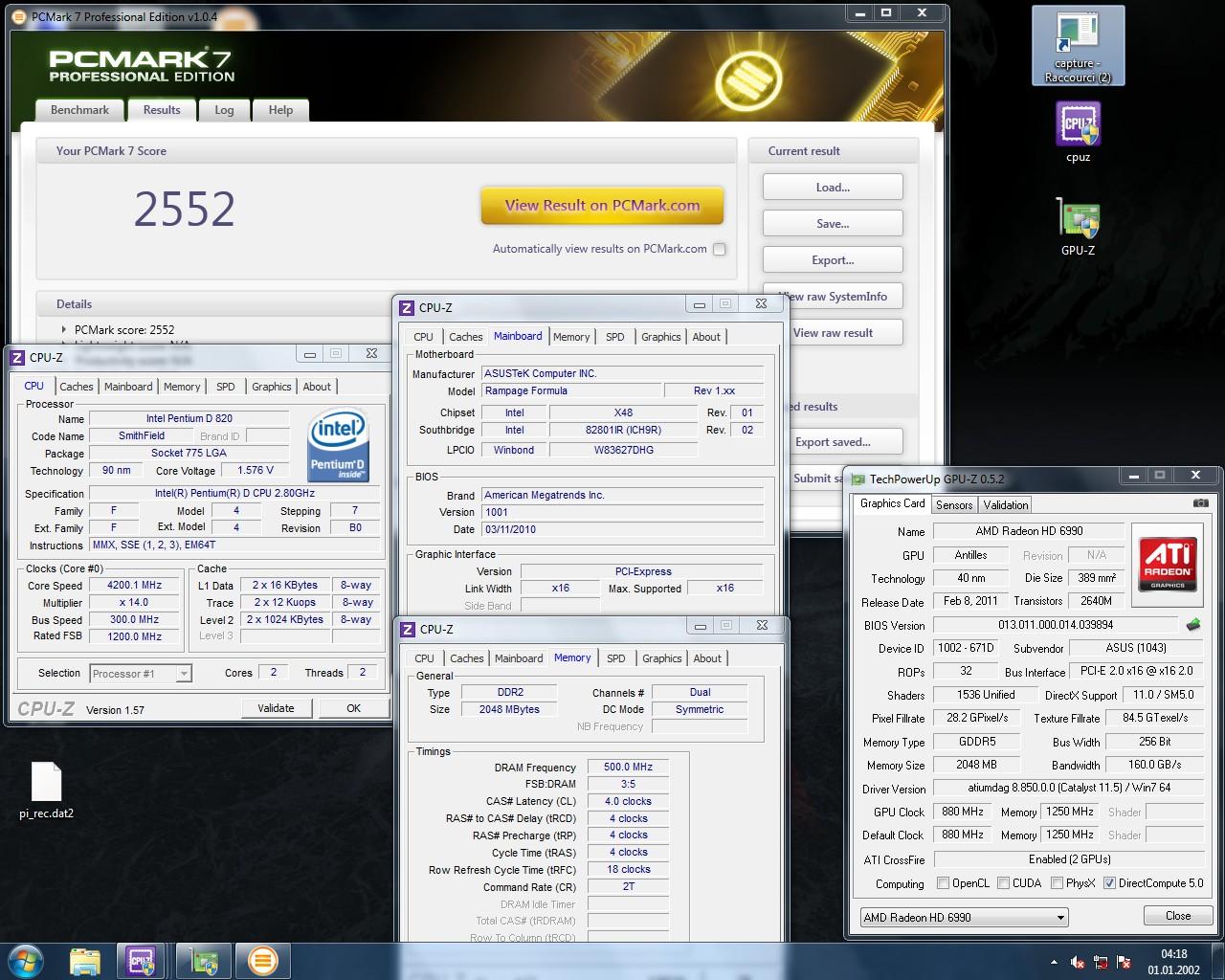Screen dimensions: 1225x980
Task: Toggle the OpenCL checkbox in GPU-Z
Action: [943, 883]
